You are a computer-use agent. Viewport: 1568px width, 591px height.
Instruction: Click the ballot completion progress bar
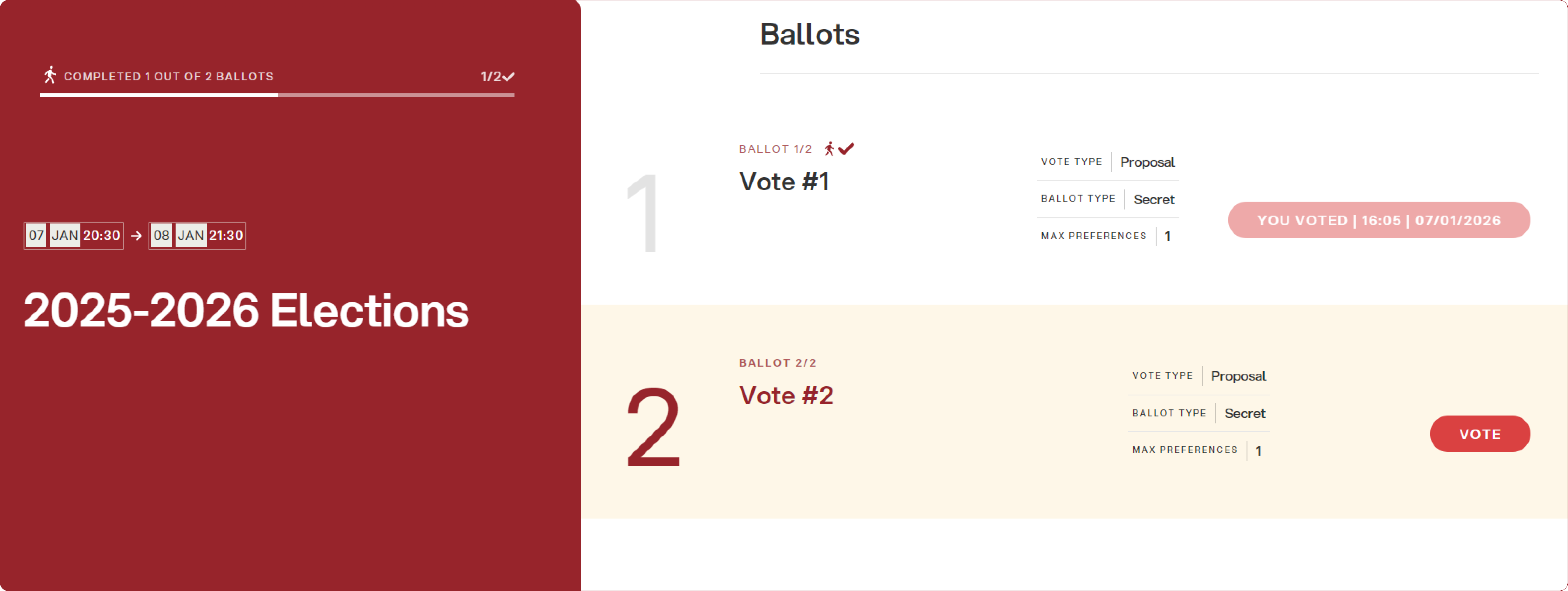click(277, 95)
